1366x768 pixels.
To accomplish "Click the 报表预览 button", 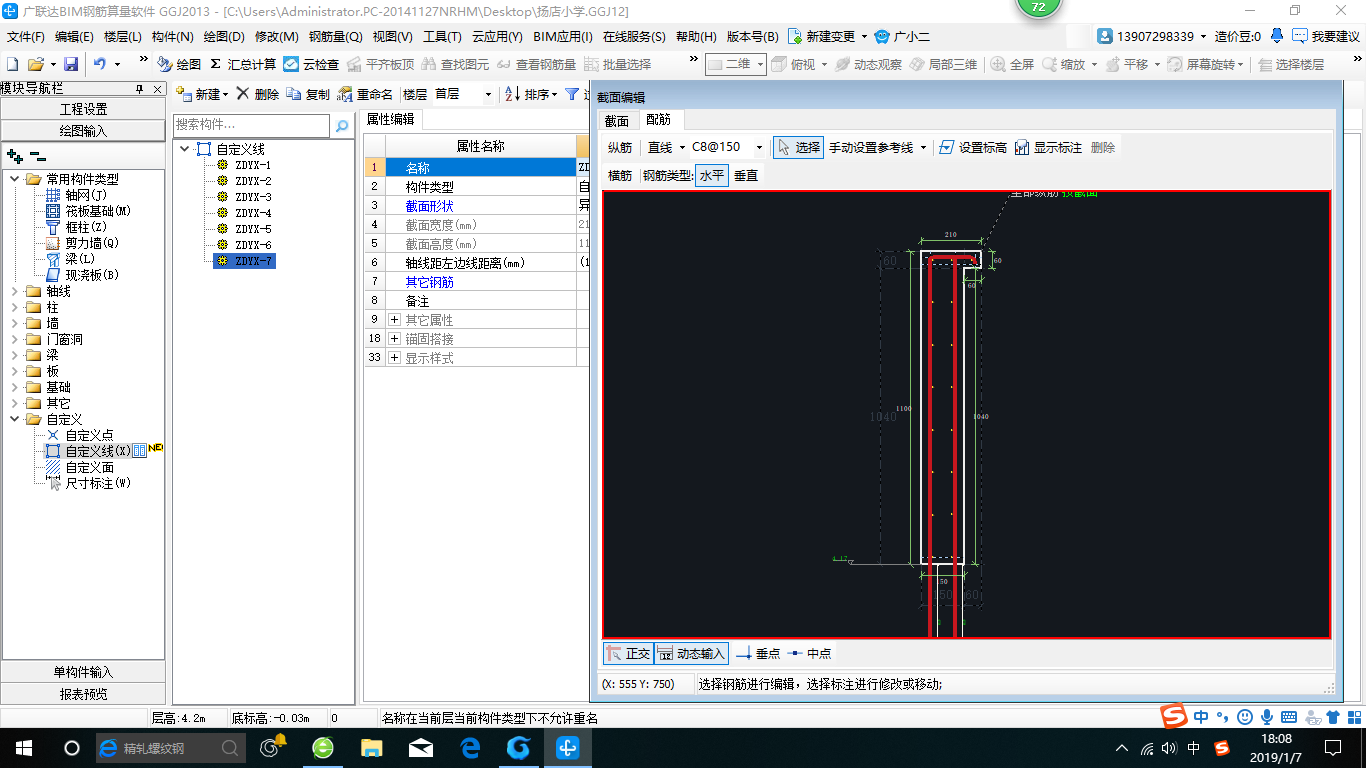I will point(83,694).
